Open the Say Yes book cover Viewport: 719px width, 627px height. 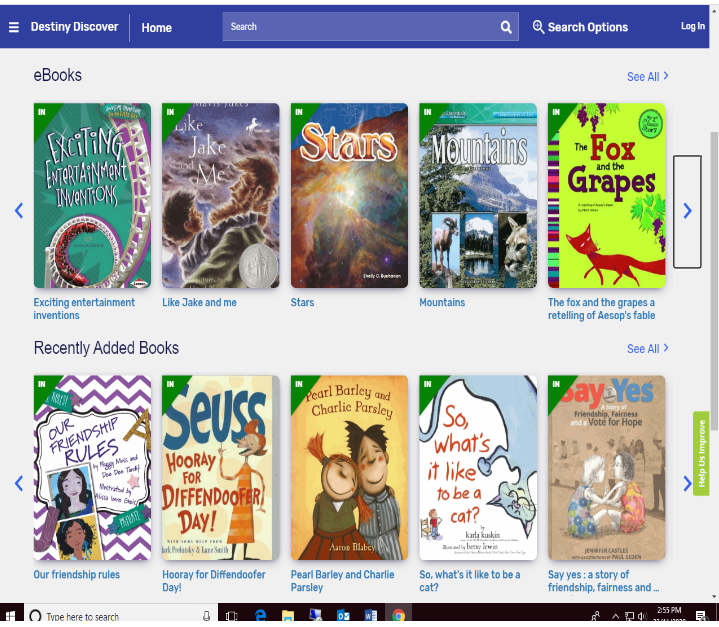pyautogui.click(x=607, y=468)
